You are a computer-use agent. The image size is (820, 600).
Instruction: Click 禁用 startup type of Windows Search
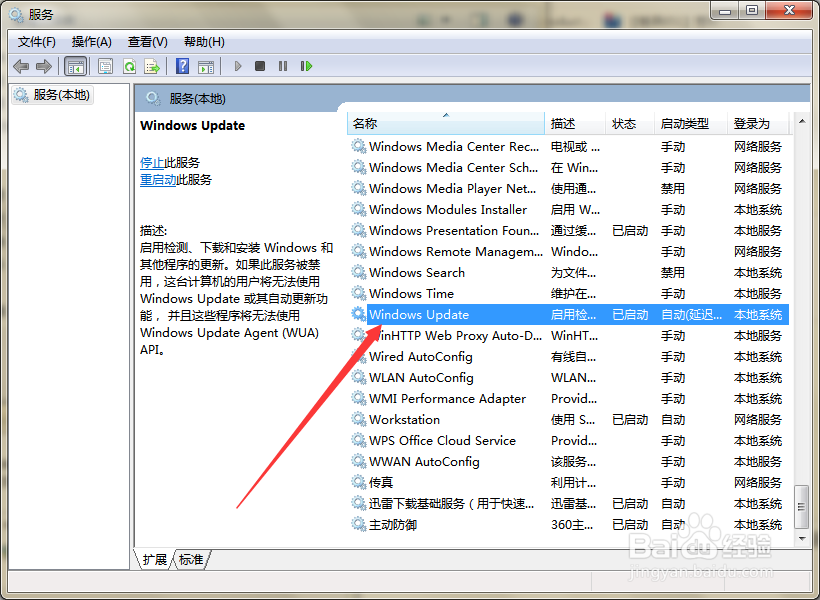[x=673, y=273]
